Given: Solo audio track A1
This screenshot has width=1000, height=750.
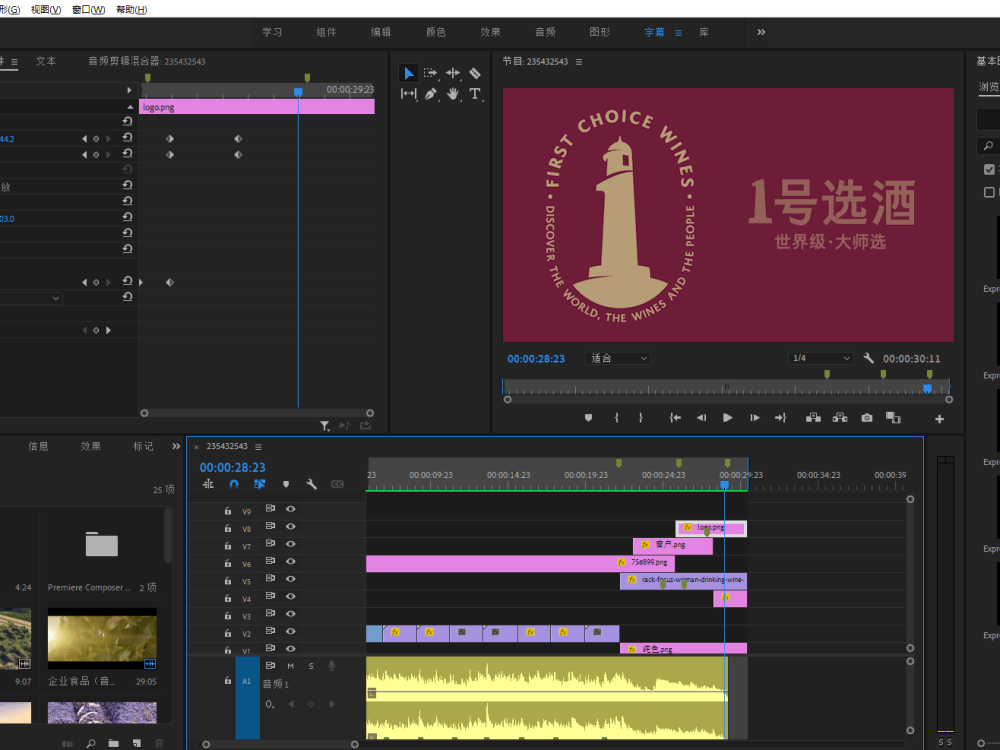Looking at the screenshot, I should point(311,666).
